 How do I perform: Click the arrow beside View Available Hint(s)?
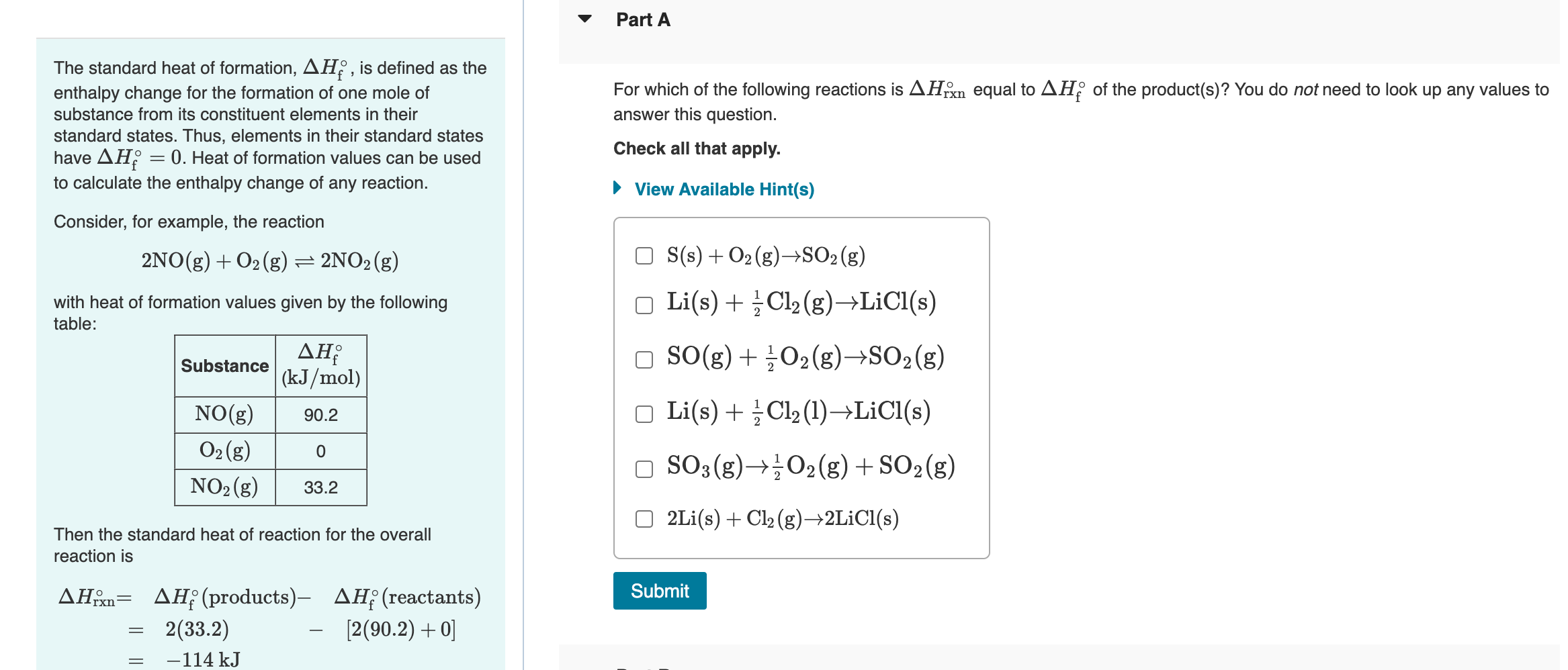pos(619,189)
